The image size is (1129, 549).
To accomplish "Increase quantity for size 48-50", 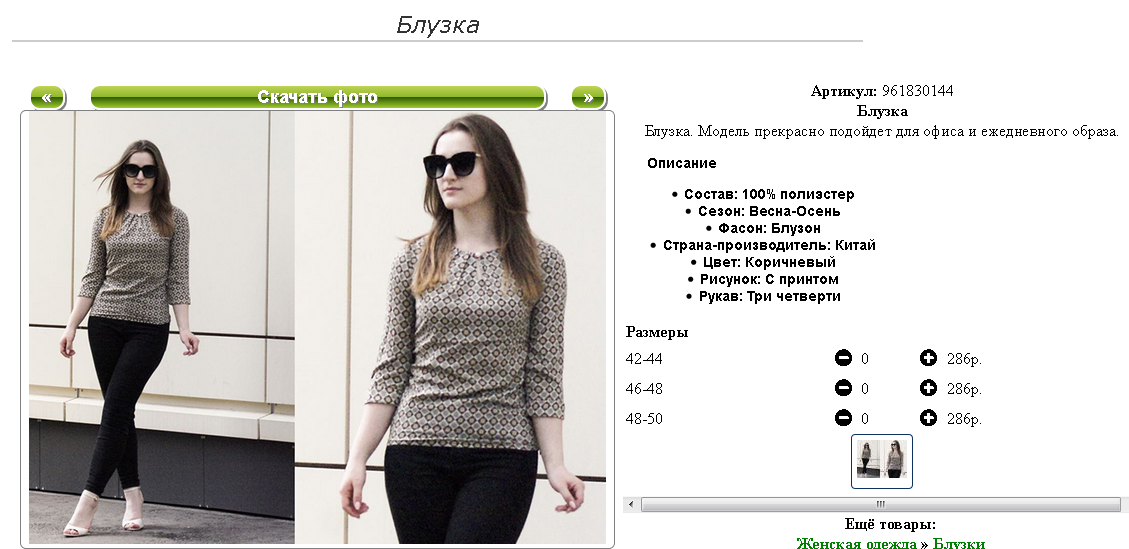I will [928, 418].
